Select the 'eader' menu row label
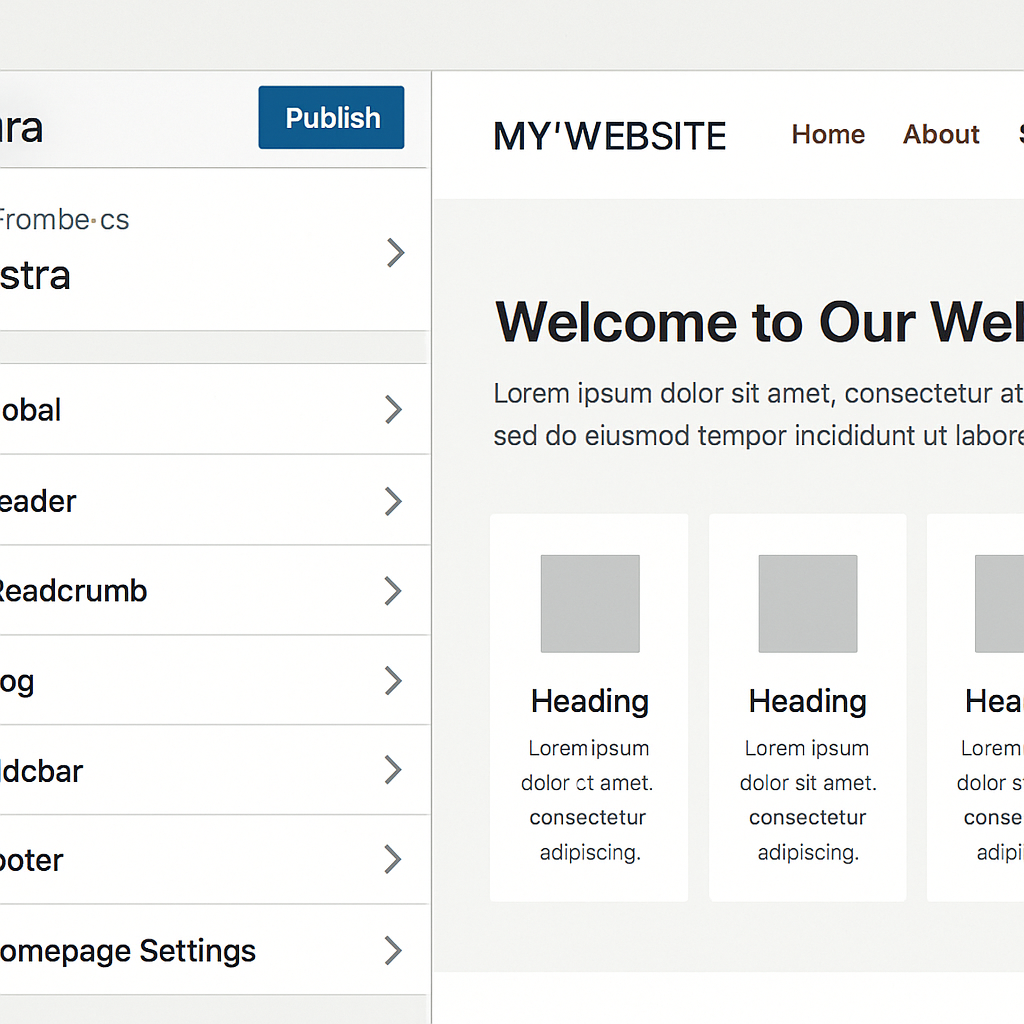 point(38,502)
